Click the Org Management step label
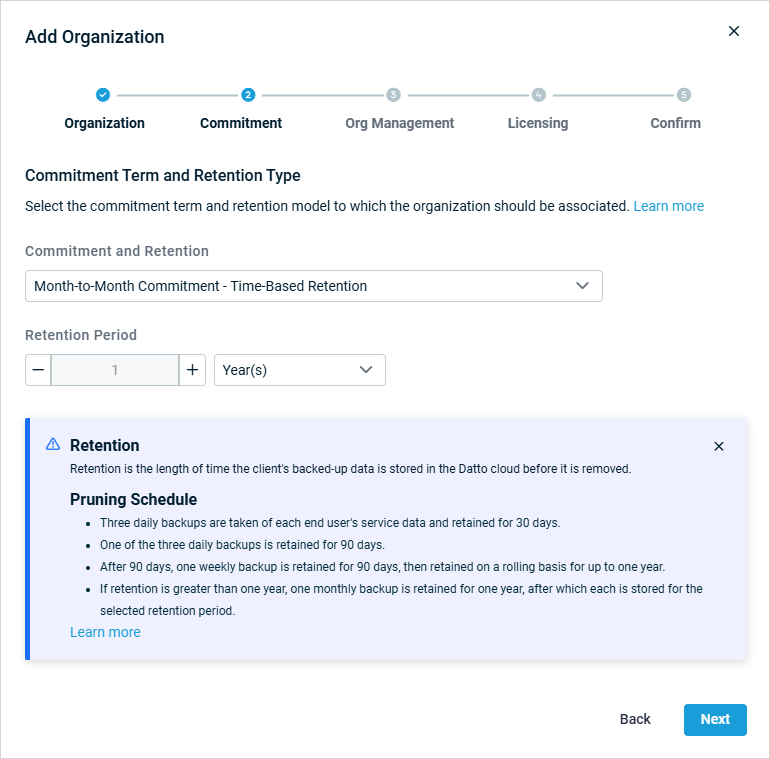The height and width of the screenshot is (759, 770). tap(399, 123)
